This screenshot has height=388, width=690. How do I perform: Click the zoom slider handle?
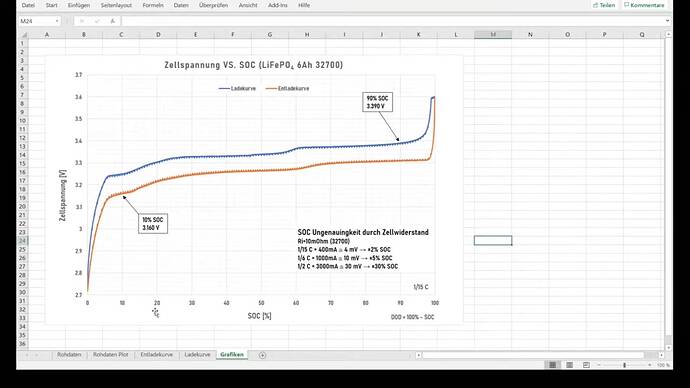[624, 365]
